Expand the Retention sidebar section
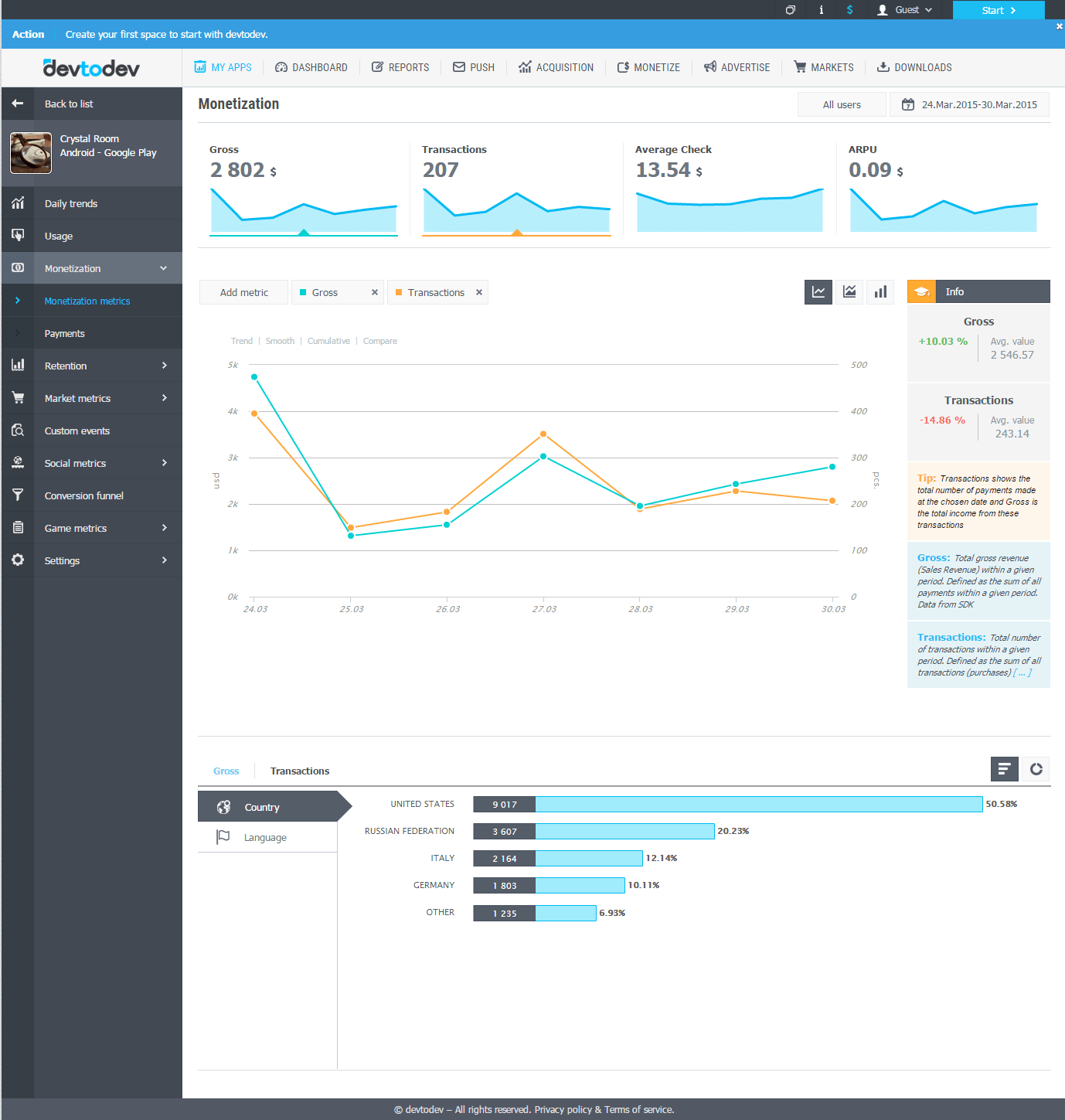 click(91, 366)
